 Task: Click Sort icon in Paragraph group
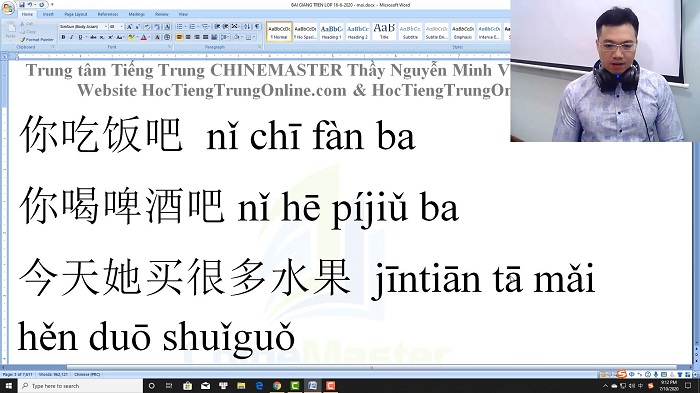247,26
